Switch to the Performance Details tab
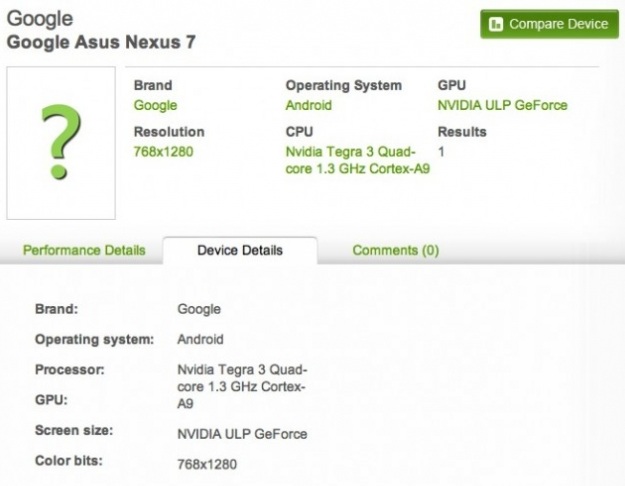Viewport: 625px width, 486px height. (x=84, y=250)
